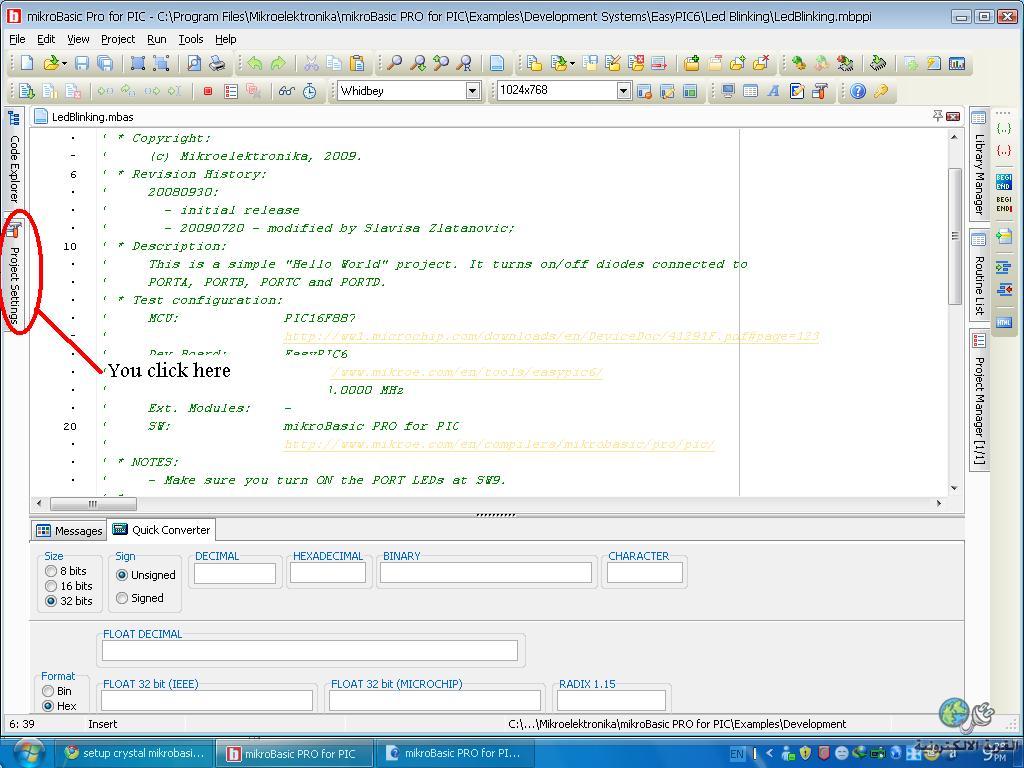Click the HEXADECIMAL input field
Screen dimensions: 1024x768
click(328, 573)
